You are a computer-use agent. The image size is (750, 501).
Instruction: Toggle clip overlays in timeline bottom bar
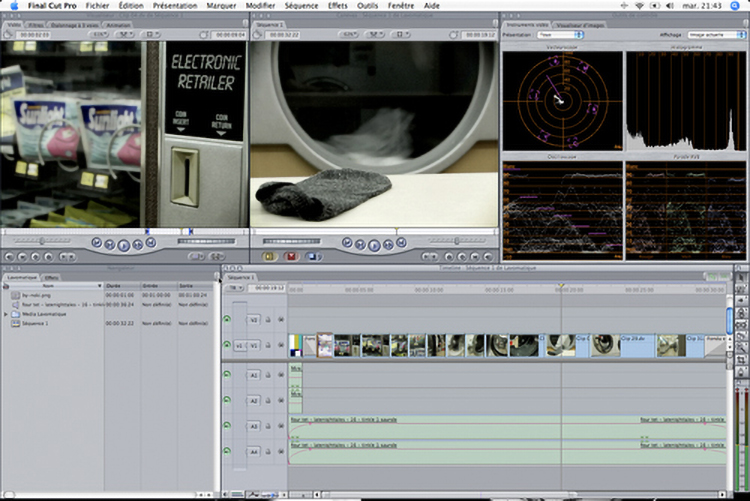click(254, 494)
